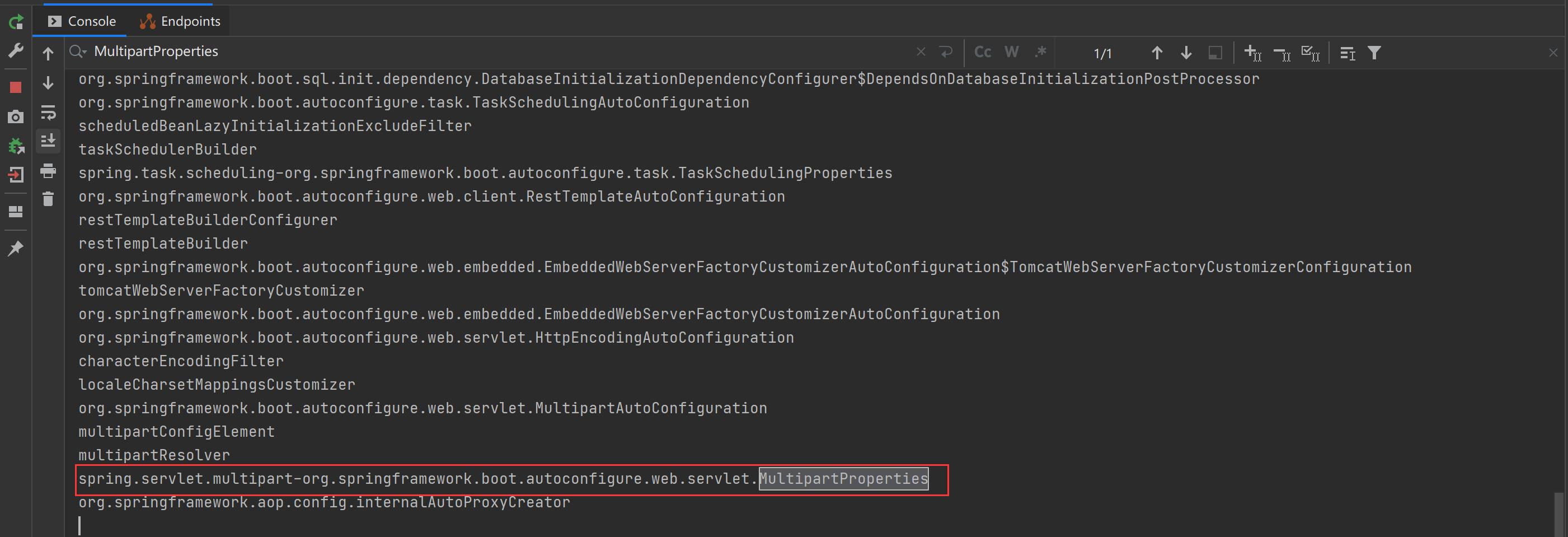Click the characterEncodingFilter line
The height and width of the screenshot is (537, 1568).
click(181, 361)
